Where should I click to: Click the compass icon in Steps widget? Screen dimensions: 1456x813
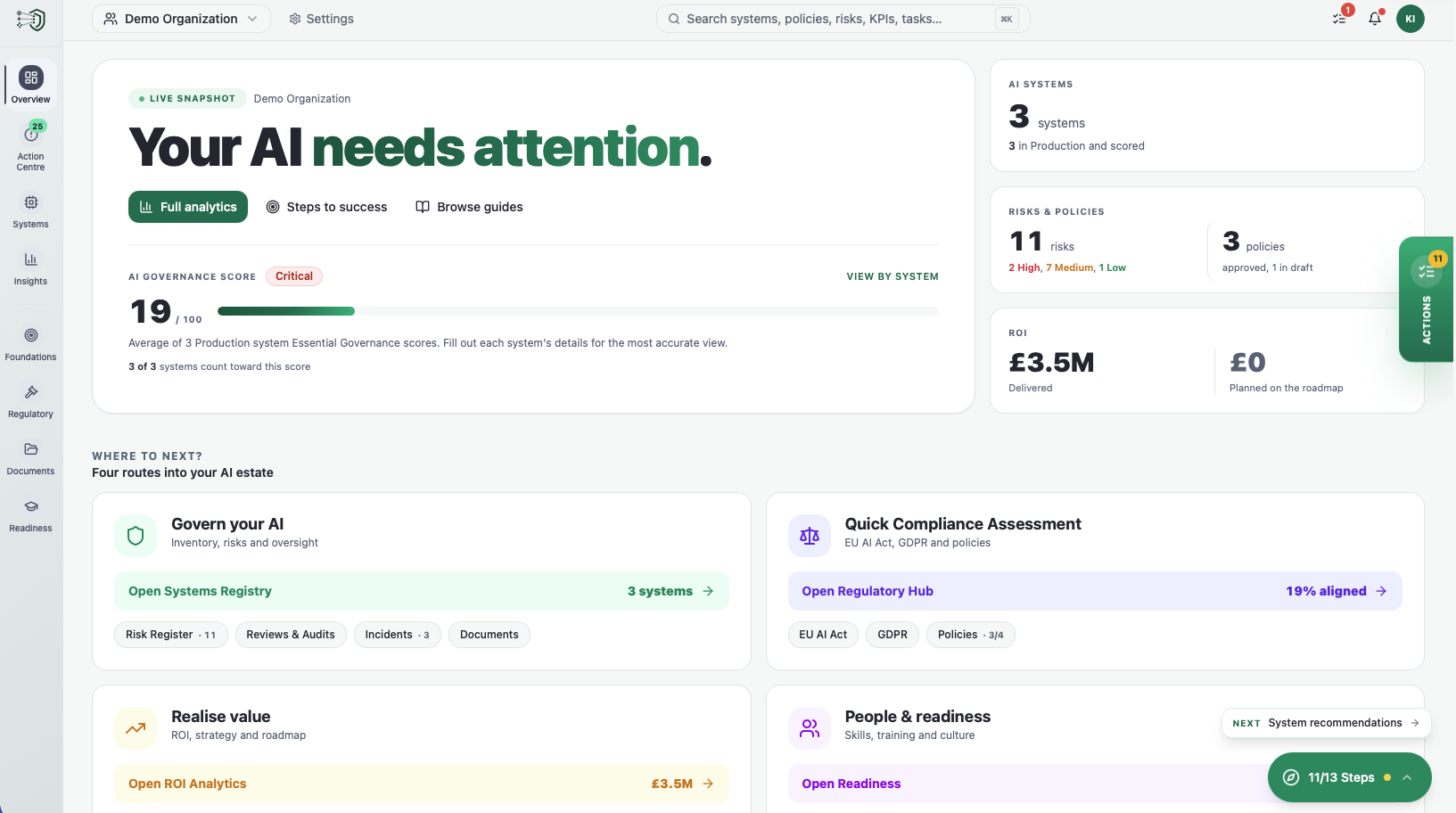pos(1291,777)
